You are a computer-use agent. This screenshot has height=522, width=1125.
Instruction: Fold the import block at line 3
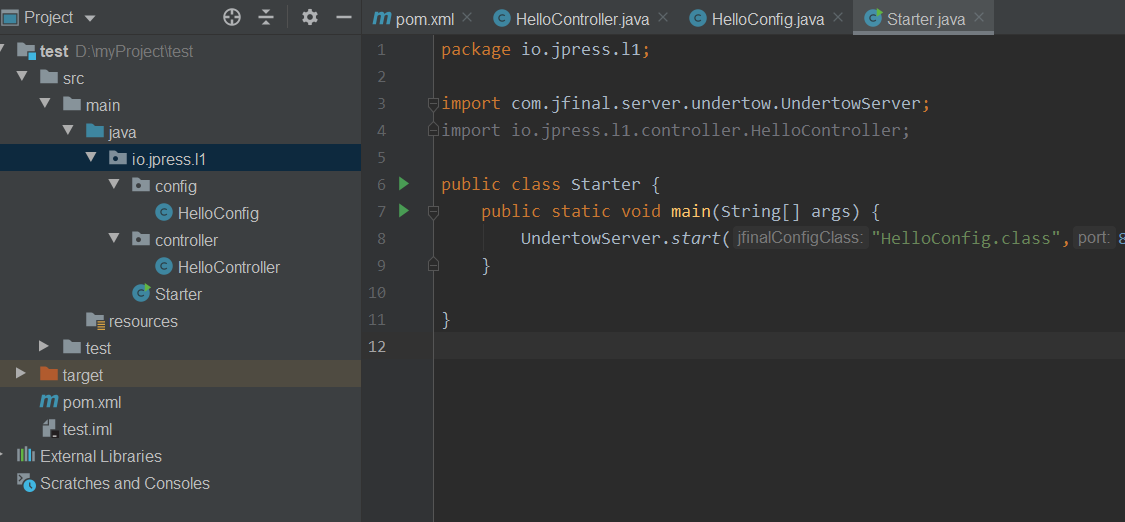click(x=433, y=105)
